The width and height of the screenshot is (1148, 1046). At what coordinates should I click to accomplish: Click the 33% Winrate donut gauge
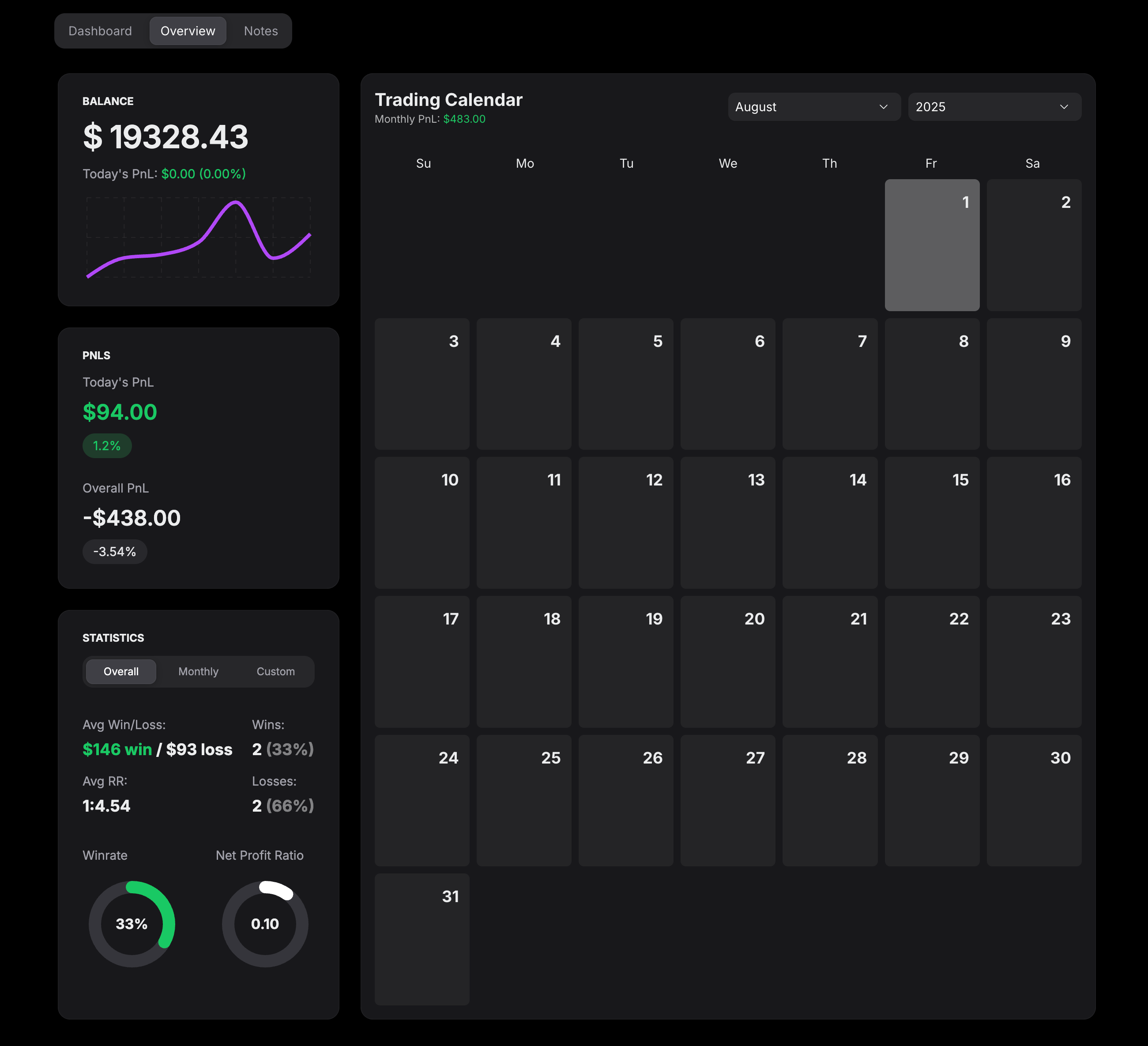click(x=132, y=924)
